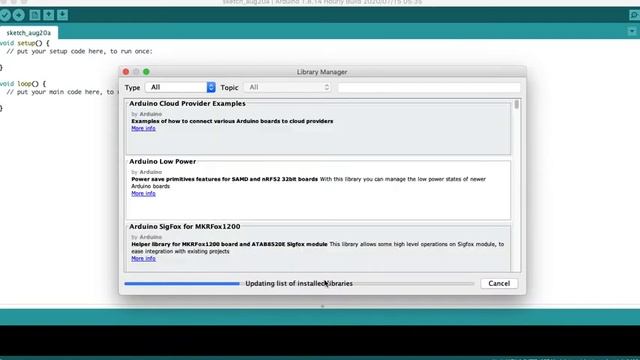Click the Upload arrow icon in toolbar

[19, 15]
